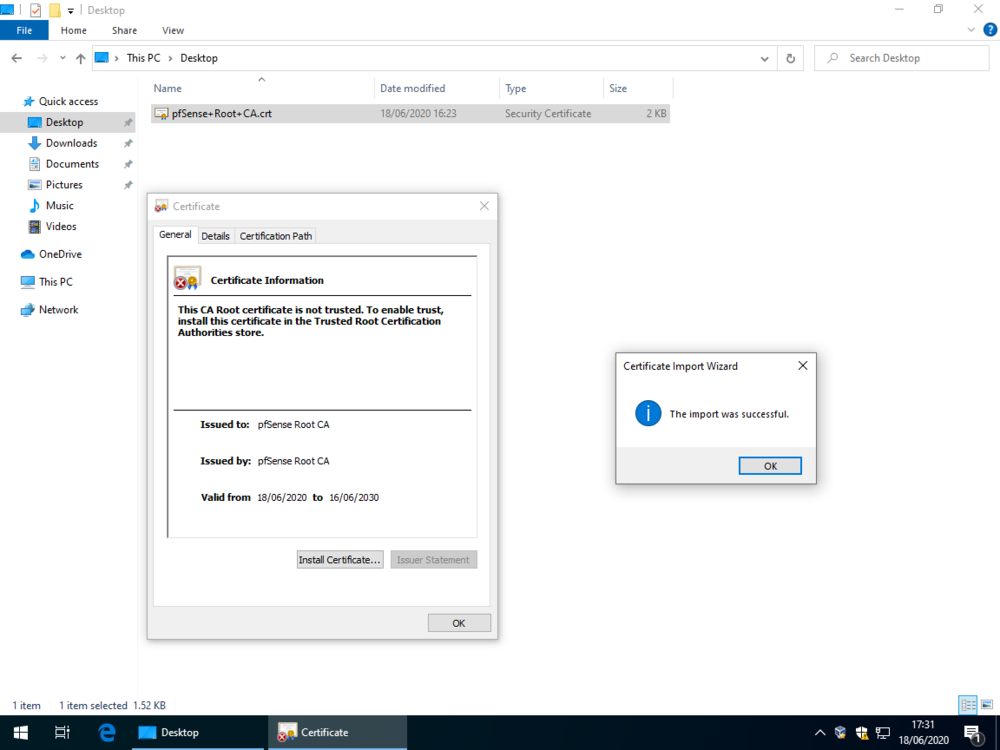Confirm the import was successful dialog with OK
Image resolution: width=1000 pixels, height=750 pixels.
770,466
